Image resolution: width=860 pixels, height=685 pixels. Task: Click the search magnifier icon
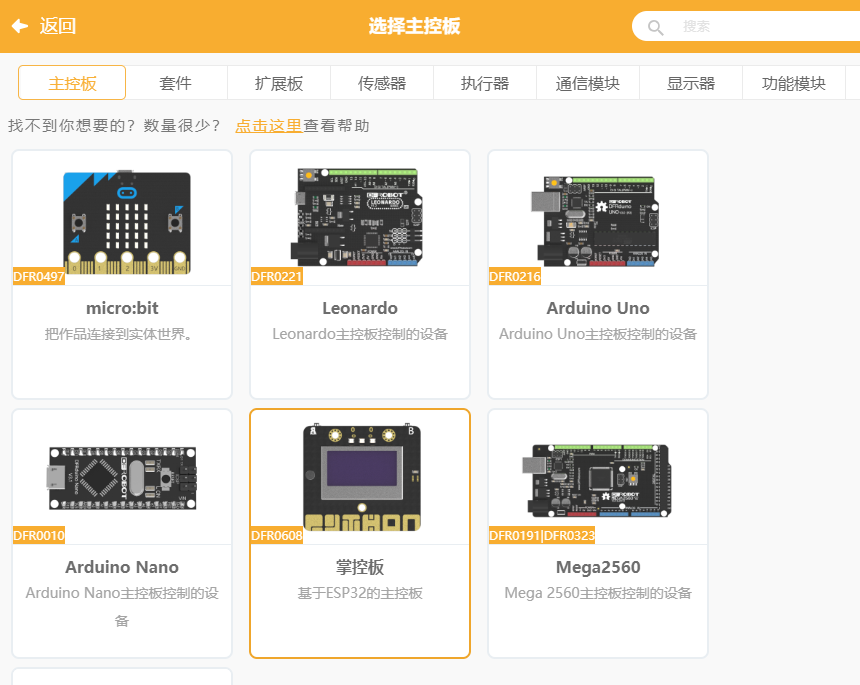[x=655, y=27]
